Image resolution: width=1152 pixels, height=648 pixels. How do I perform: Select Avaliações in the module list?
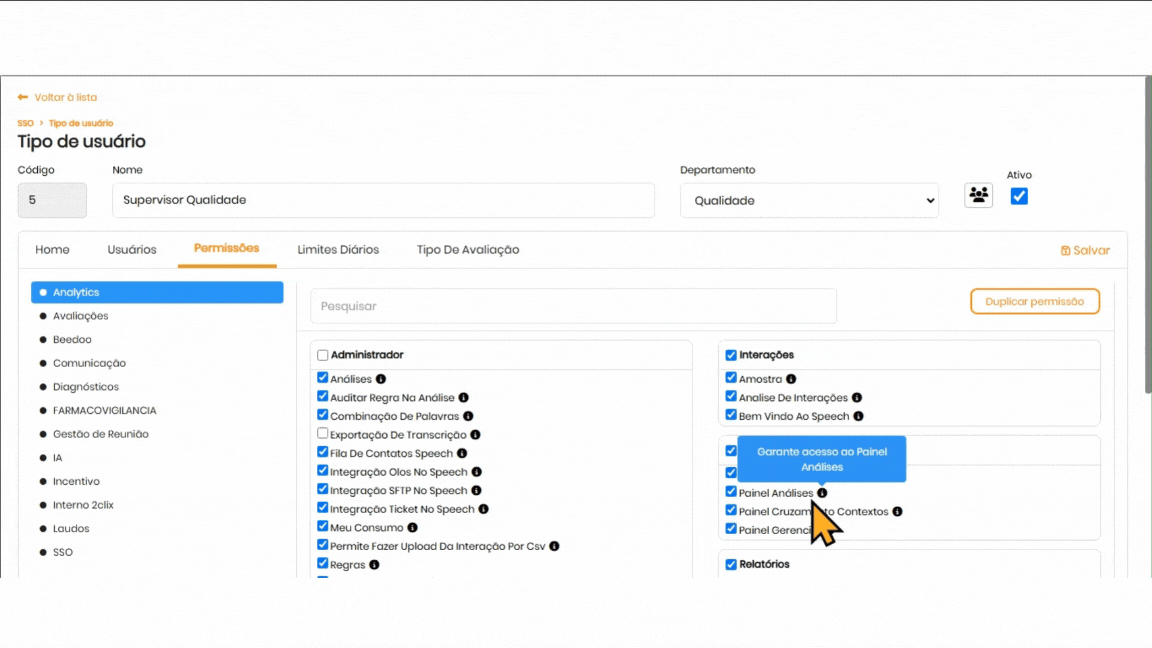click(x=80, y=316)
